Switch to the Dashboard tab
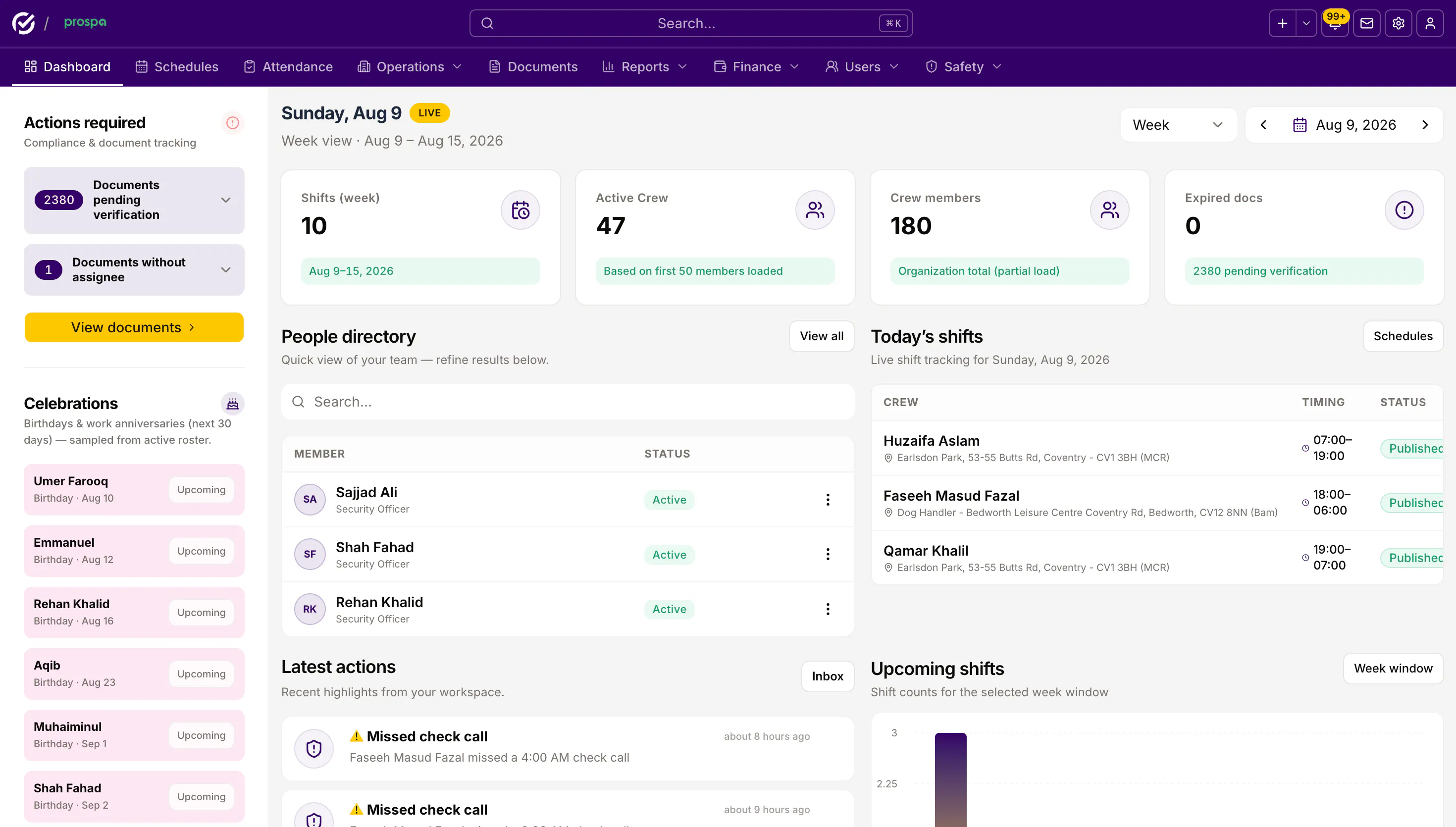 pos(67,67)
